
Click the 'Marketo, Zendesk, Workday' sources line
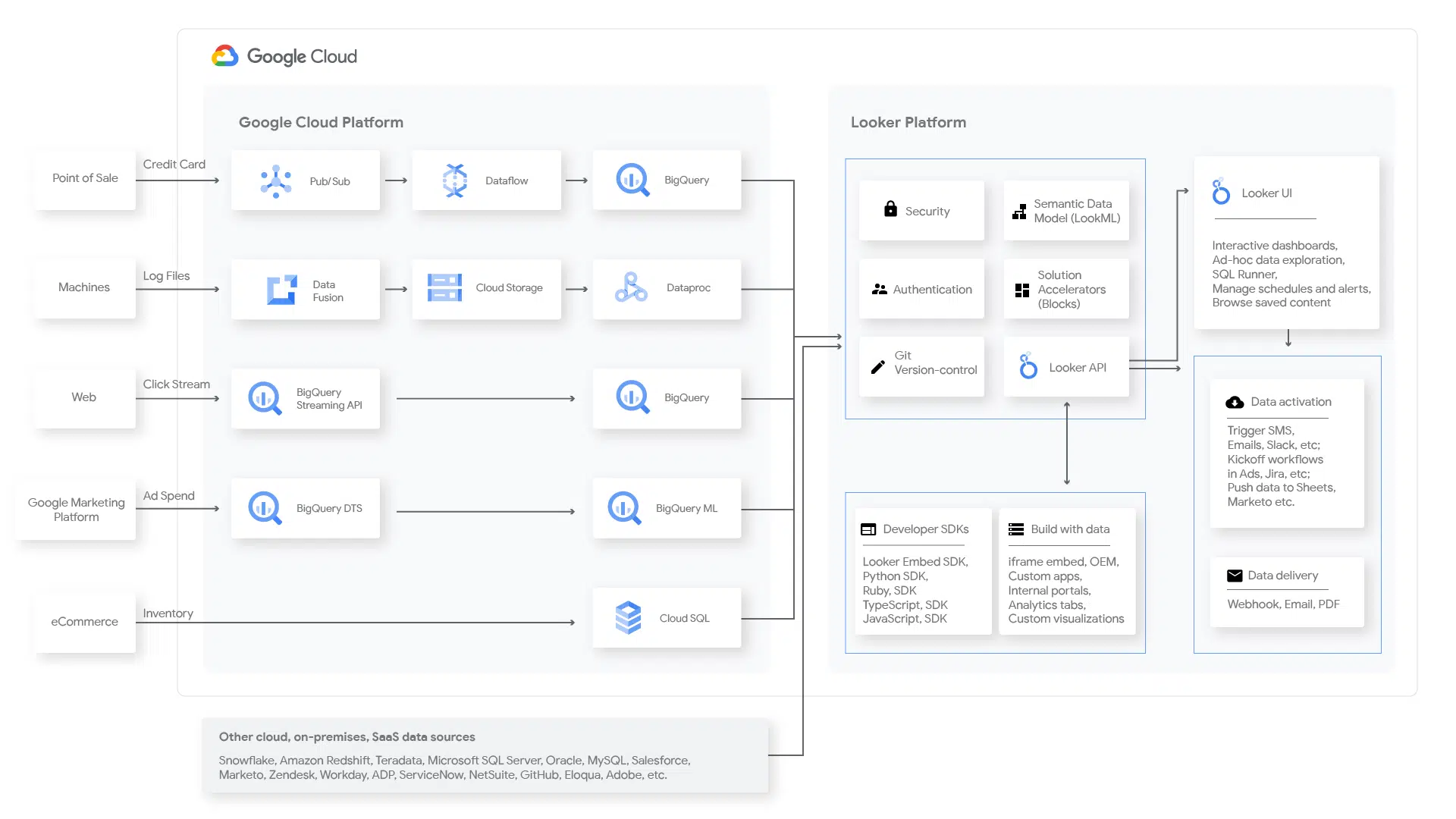pyautogui.click(x=443, y=775)
